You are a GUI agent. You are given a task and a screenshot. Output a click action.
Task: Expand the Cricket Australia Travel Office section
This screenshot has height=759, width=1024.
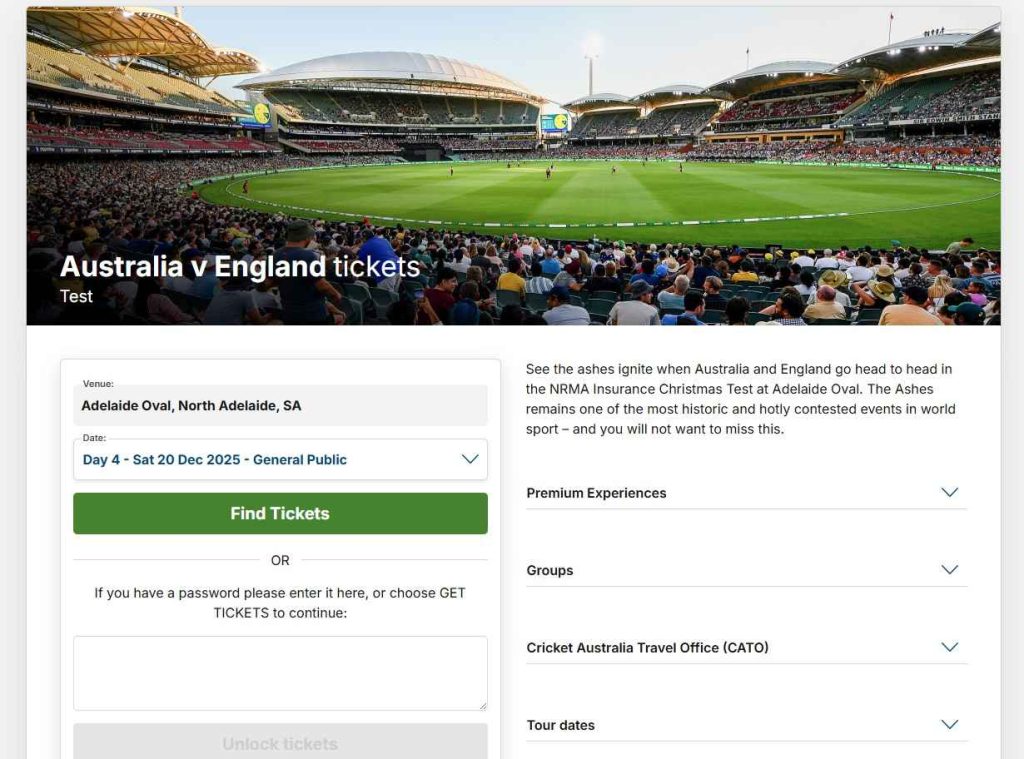click(648, 647)
